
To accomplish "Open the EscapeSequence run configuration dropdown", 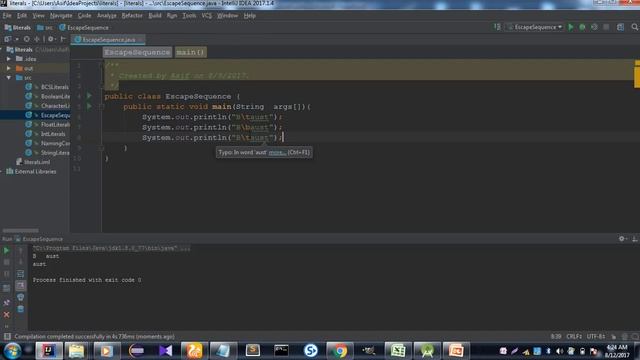I will click(535, 27).
